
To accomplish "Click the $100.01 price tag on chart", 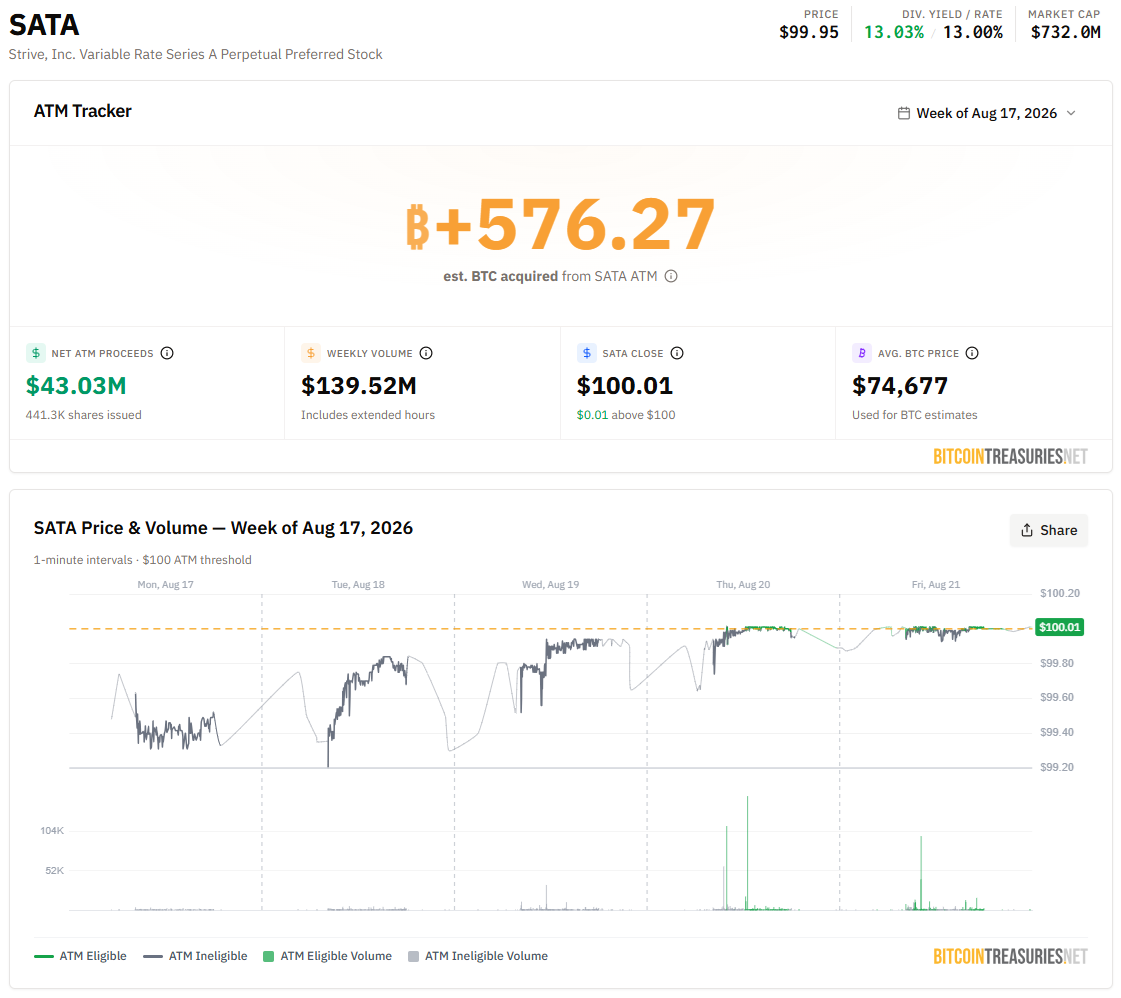I will point(1060,627).
